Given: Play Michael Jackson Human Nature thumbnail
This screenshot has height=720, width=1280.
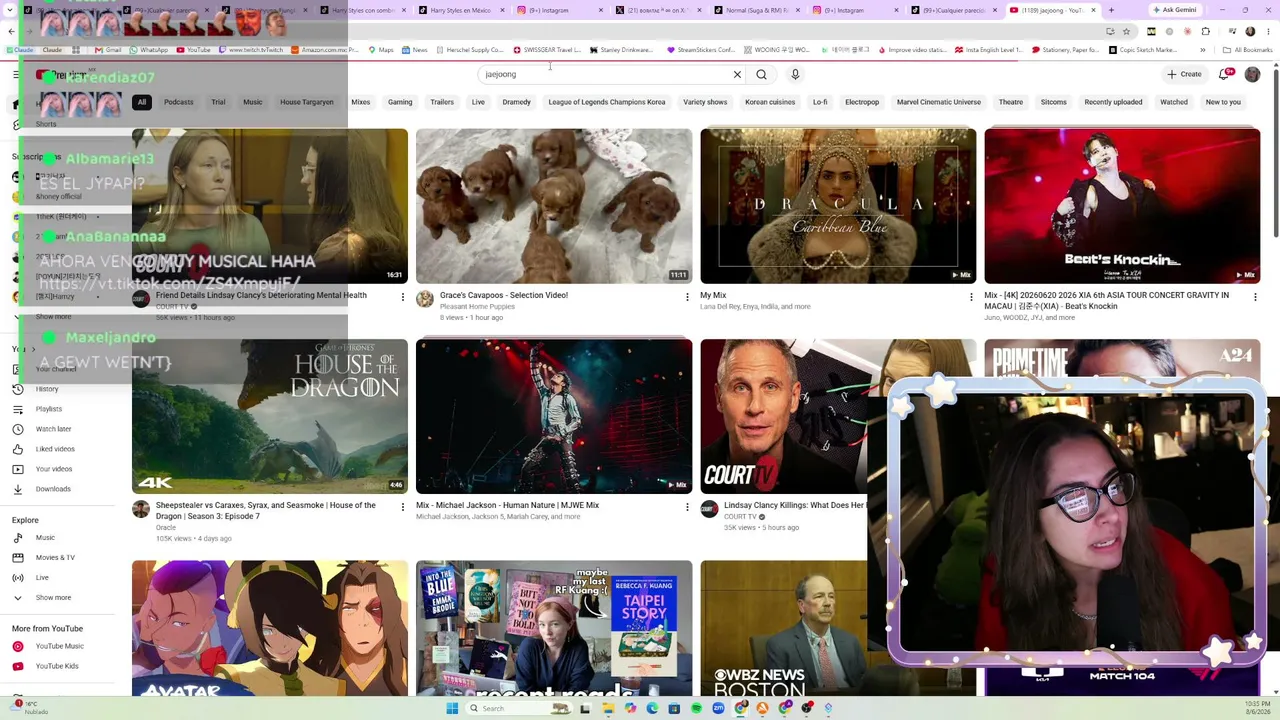Looking at the screenshot, I should coord(554,416).
